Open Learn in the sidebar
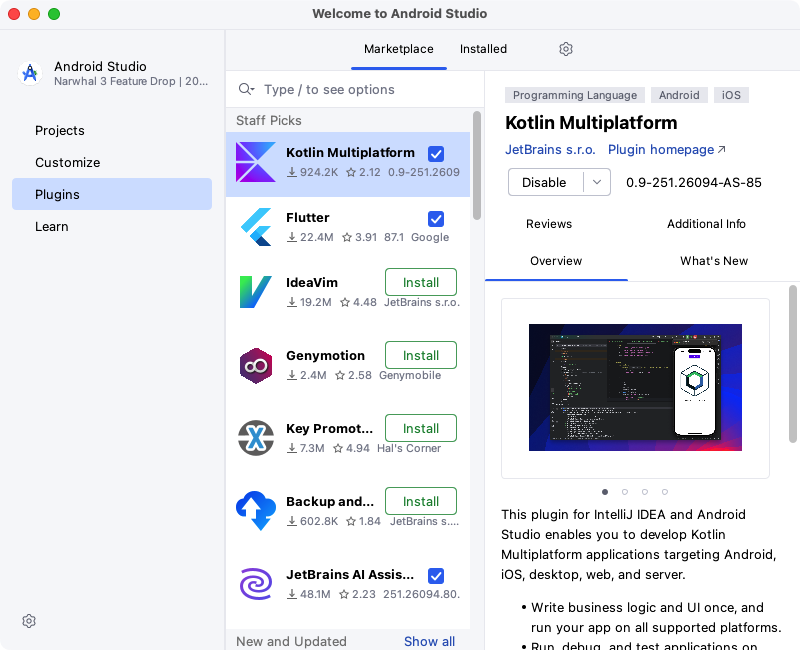 pos(52,227)
